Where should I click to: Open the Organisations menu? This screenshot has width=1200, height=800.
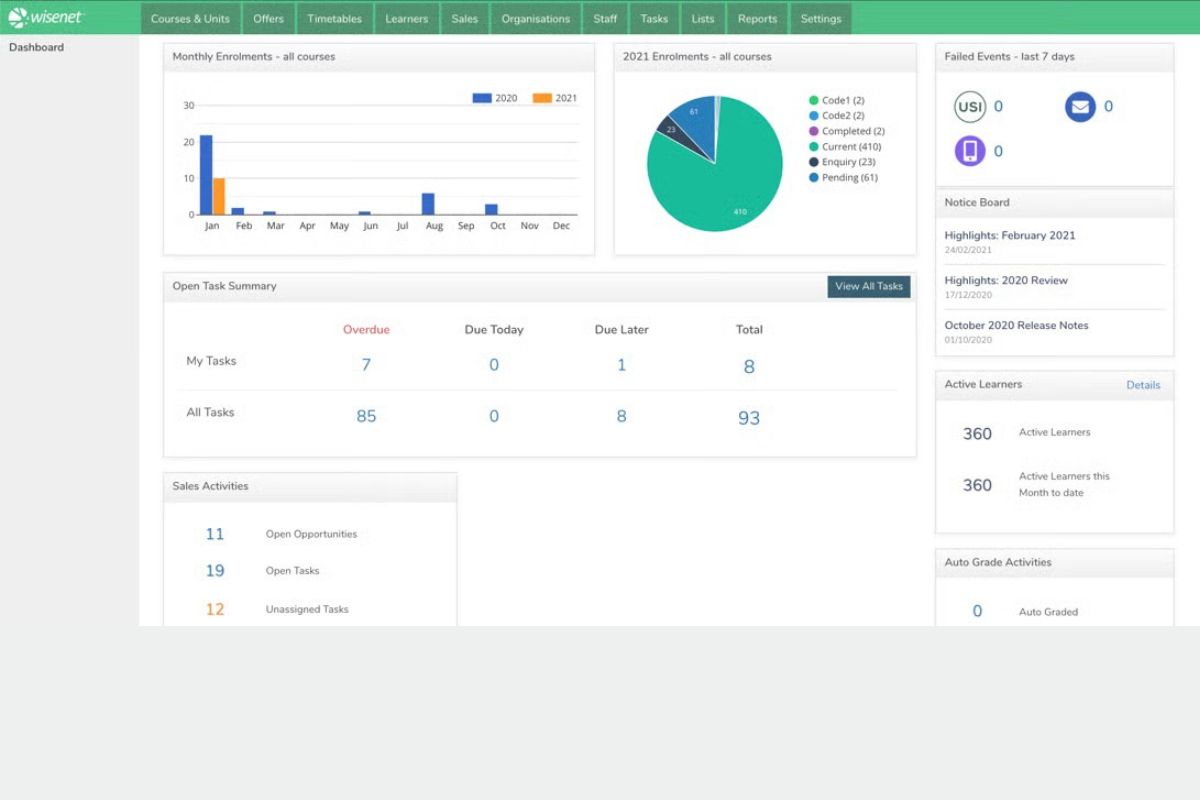[x=536, y=18]
